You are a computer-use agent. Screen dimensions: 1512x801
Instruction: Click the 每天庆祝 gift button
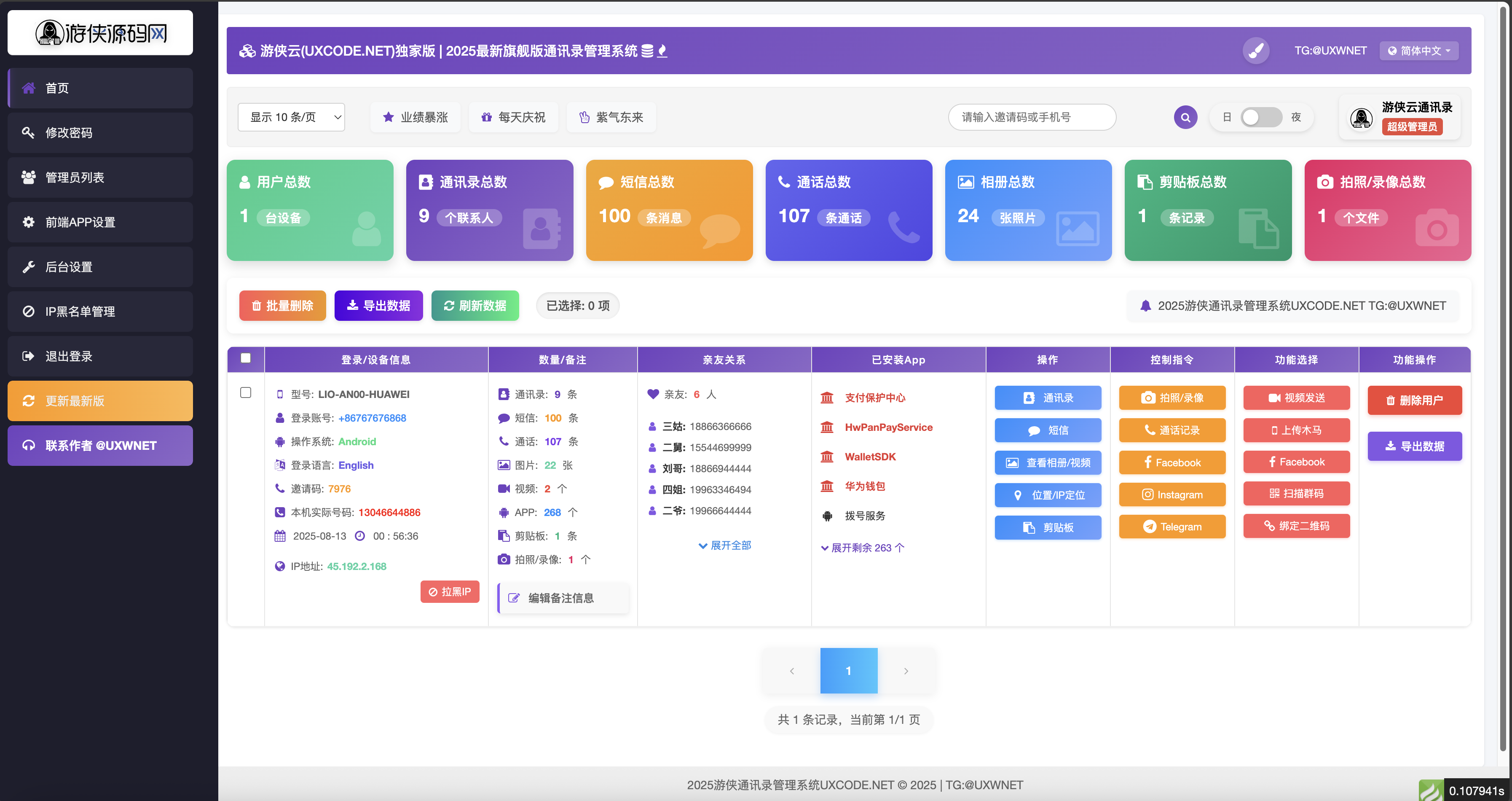tap(513, 118)
